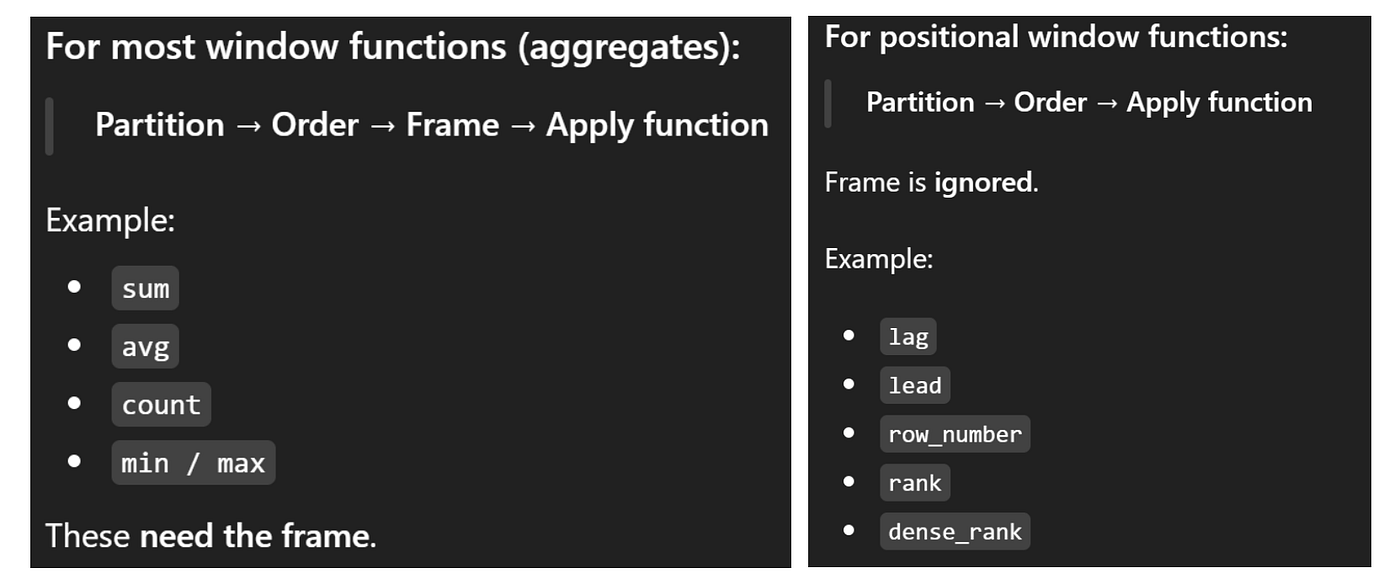Screen dimensions: 1400x583
Task: Click the bullet next to sum
Action: pos(75,287)
